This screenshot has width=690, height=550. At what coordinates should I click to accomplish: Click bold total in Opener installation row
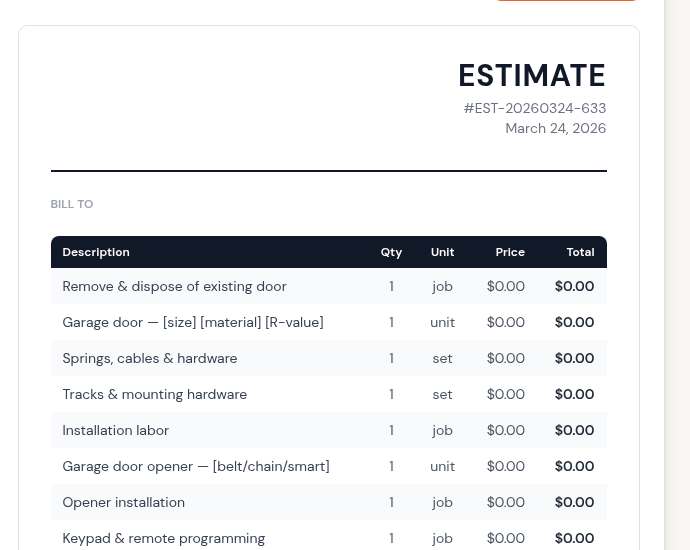(x=575, y=502)
